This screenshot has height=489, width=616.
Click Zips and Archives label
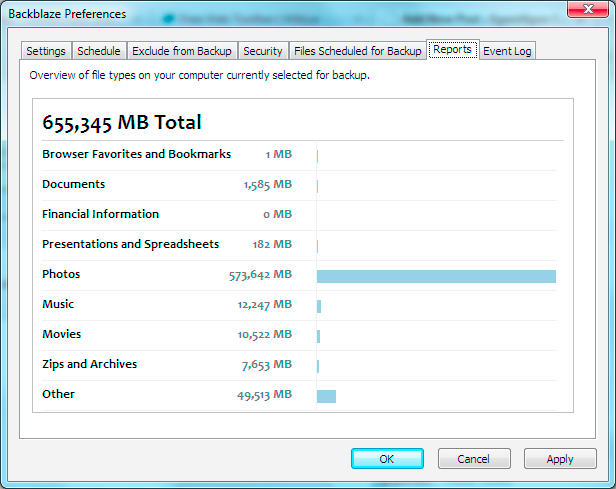90,364
